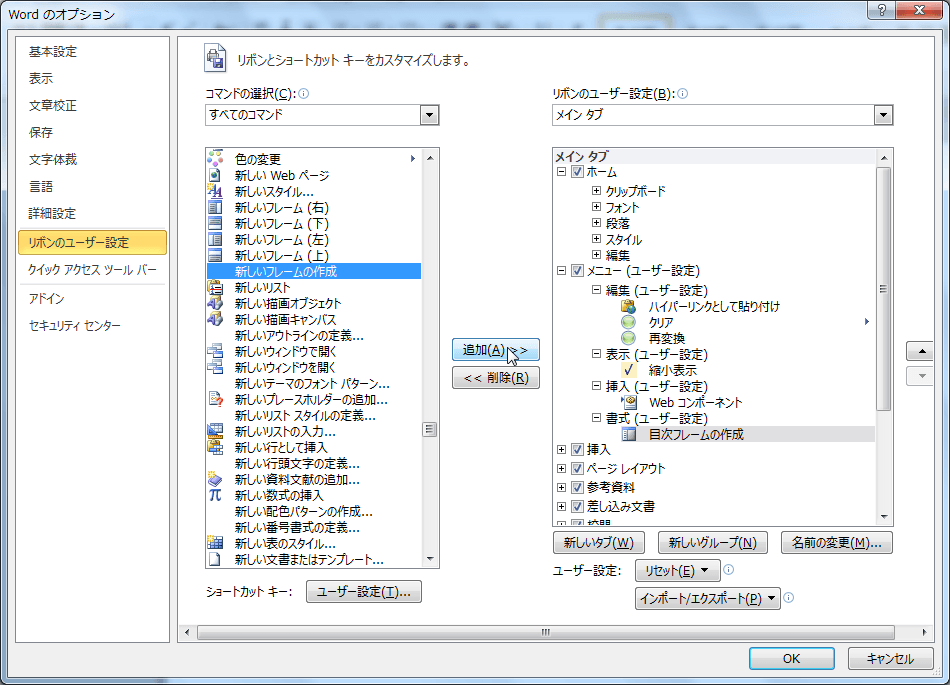Image resolution: width=950 pixels, height=685 pixels.
Task: Select the 新しいフレーム (左) icon
Action: tap(215, 239)
